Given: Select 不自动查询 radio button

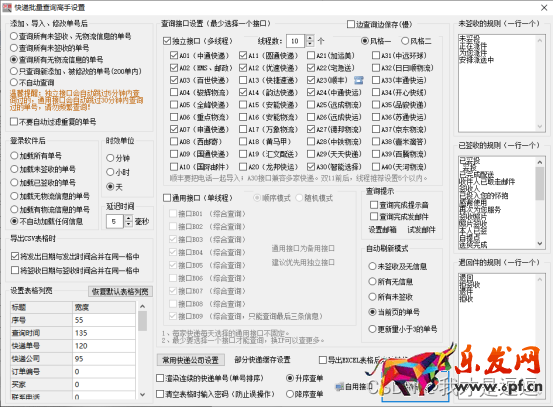Looking at the screenshot, I should click(32, 83).
